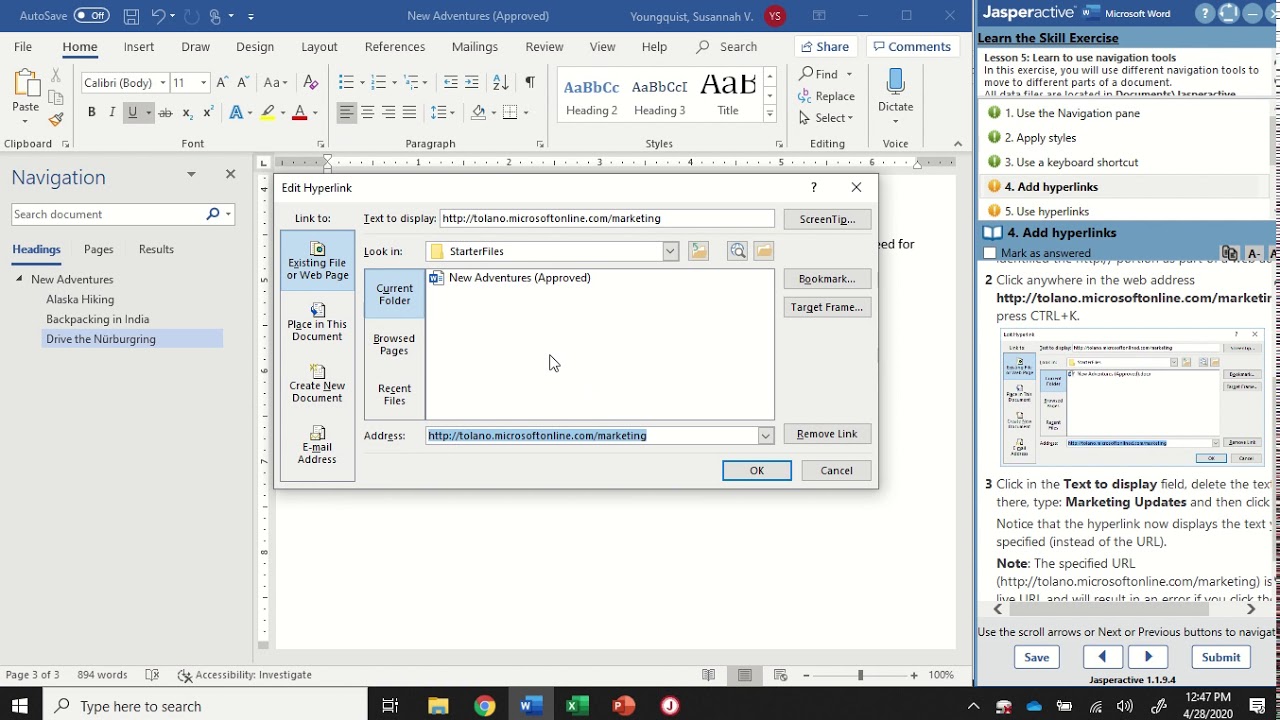
Task: Click the Share button
Action: coord(826,47)
